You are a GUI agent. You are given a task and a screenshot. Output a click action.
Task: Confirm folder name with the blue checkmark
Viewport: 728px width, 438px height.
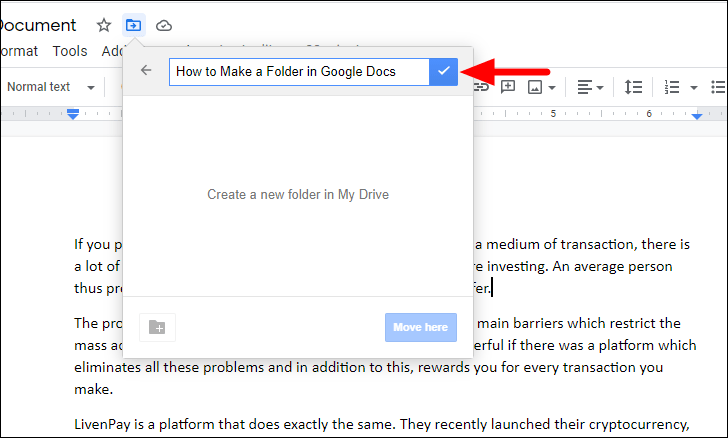(443, 72)
